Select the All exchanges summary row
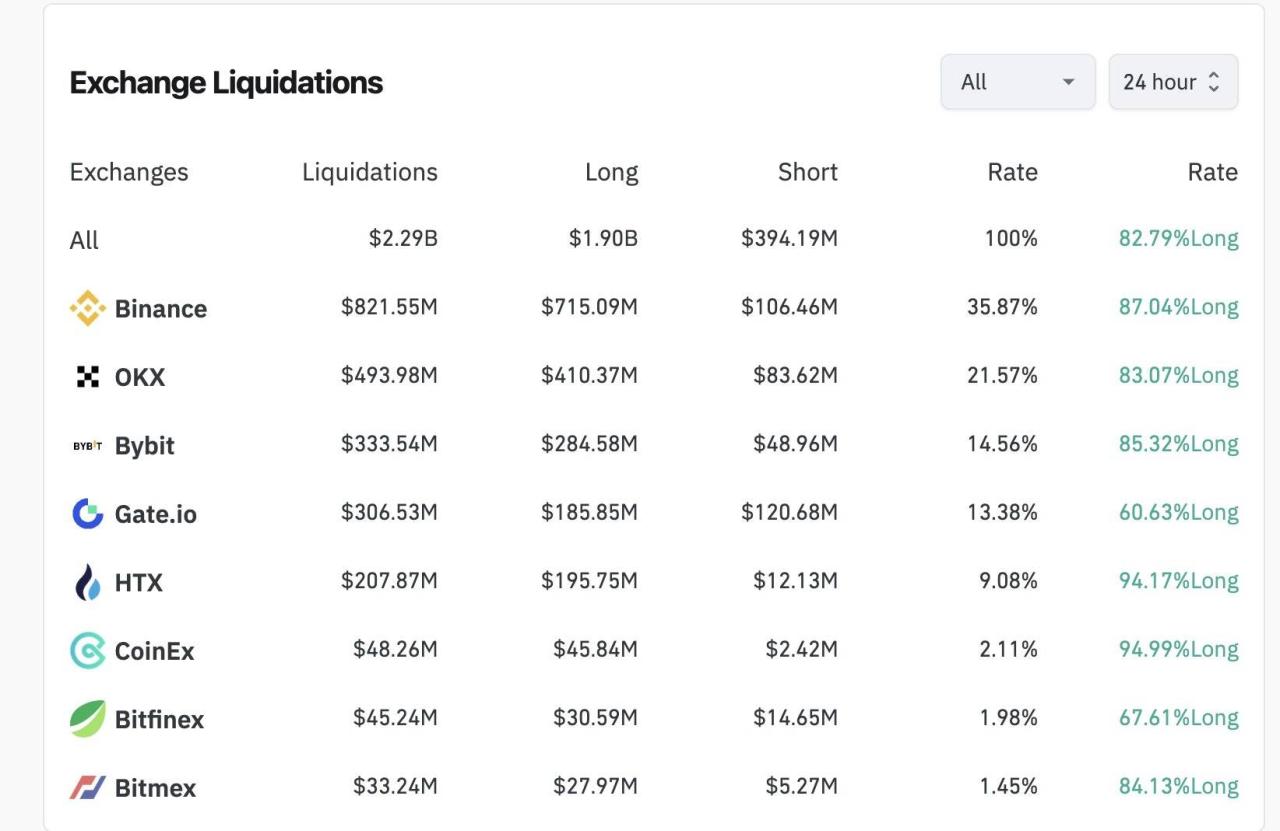The width and height of the screenshot is (1280, 831). 84,240
